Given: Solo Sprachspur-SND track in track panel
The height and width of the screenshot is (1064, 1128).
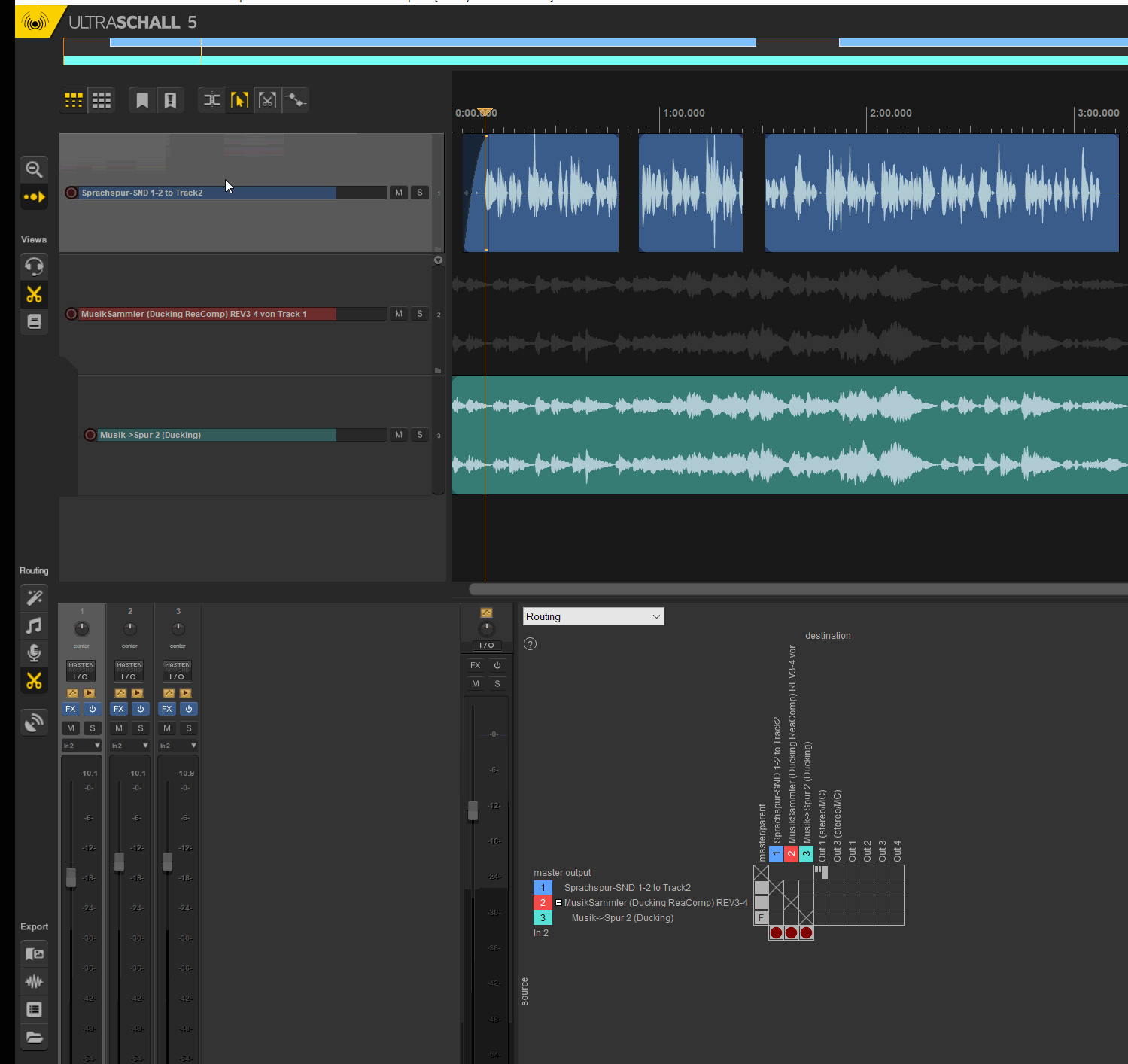Looking at the screenshot, I should [420, 193].
